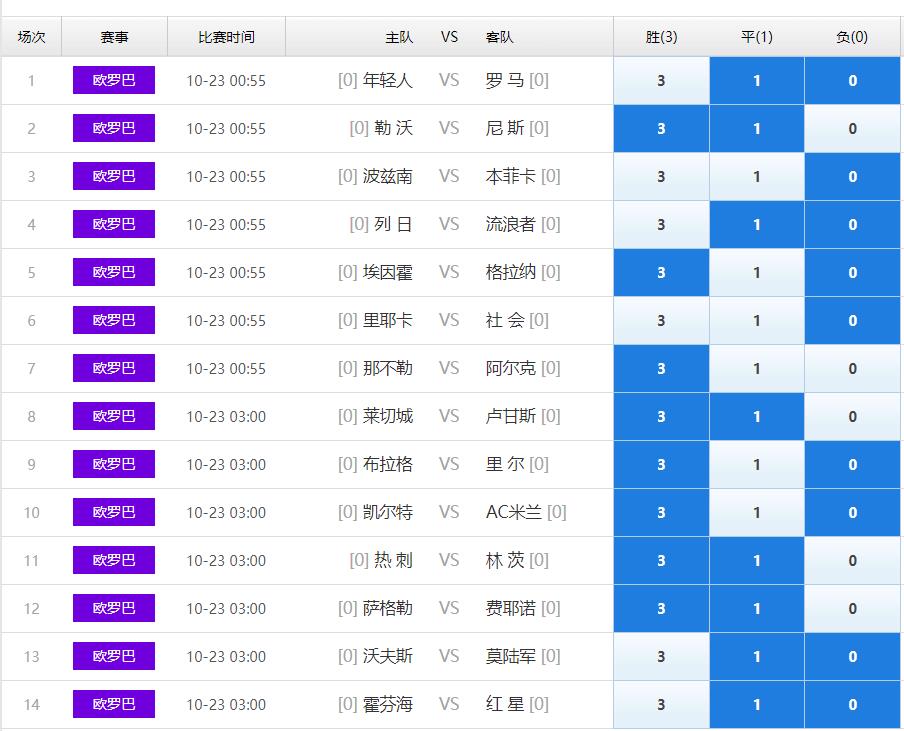Toggle loss (0) for match 3 波兹南 vs 本菲卡
The height and width of the screenshot is (731, 904).
point(852,176)
